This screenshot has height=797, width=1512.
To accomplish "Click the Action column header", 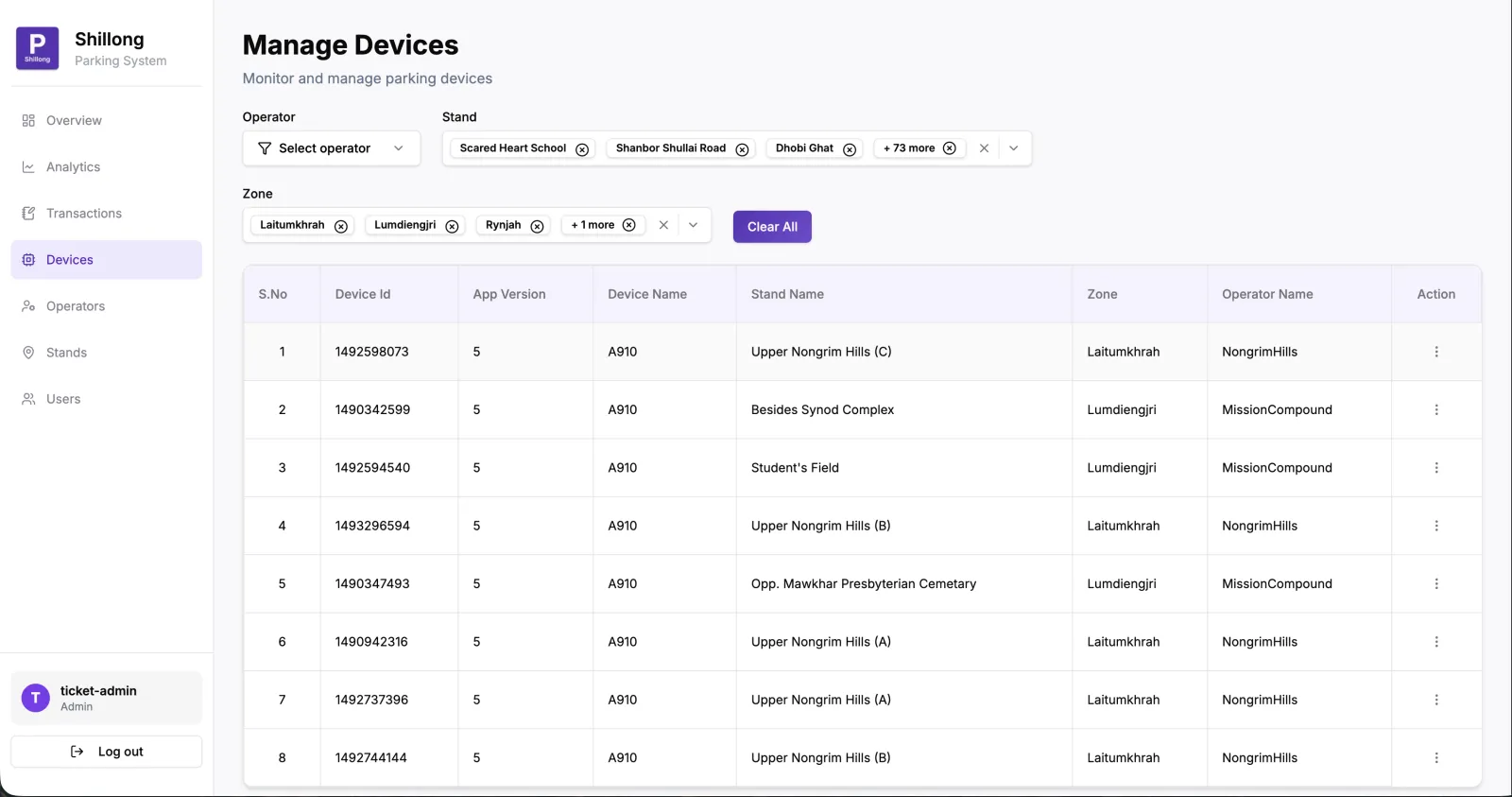I will point(1436,294).
